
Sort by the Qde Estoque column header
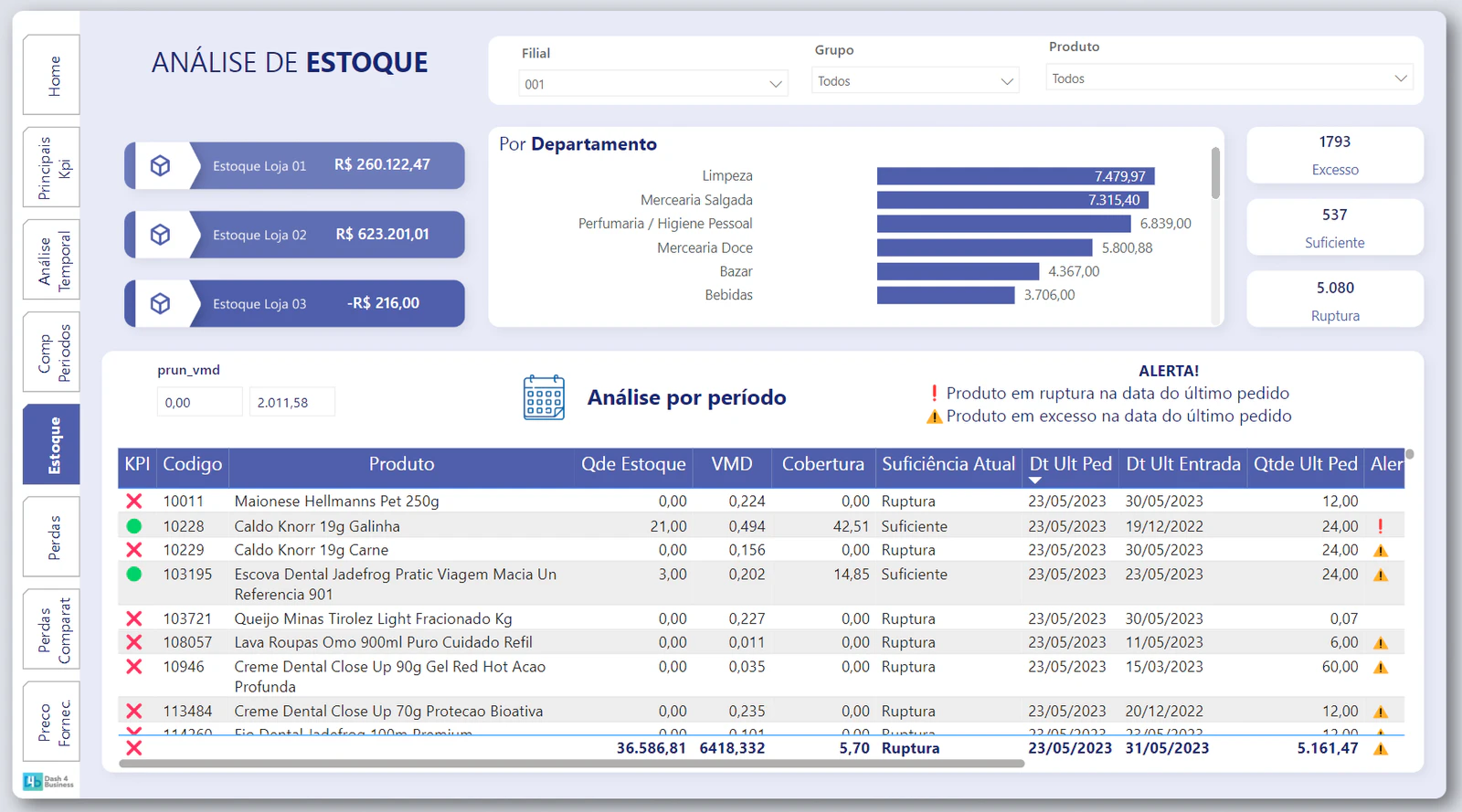[633, 464]
